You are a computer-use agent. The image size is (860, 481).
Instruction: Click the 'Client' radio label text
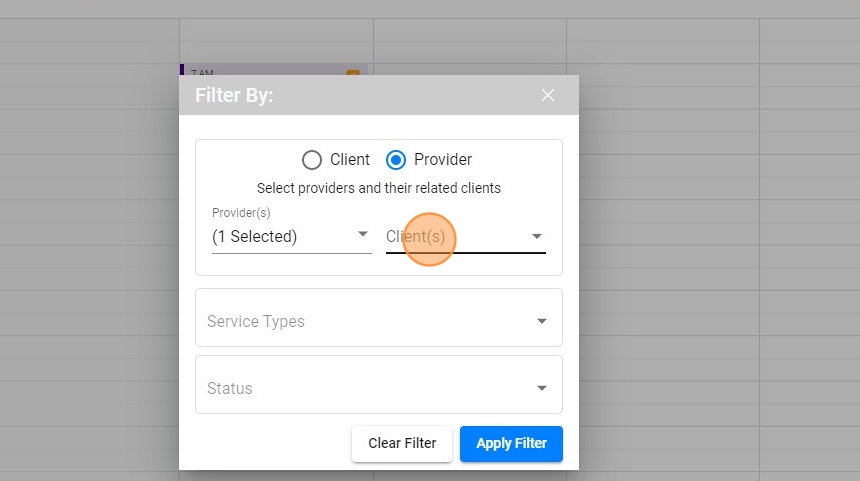tap(349, 160)
